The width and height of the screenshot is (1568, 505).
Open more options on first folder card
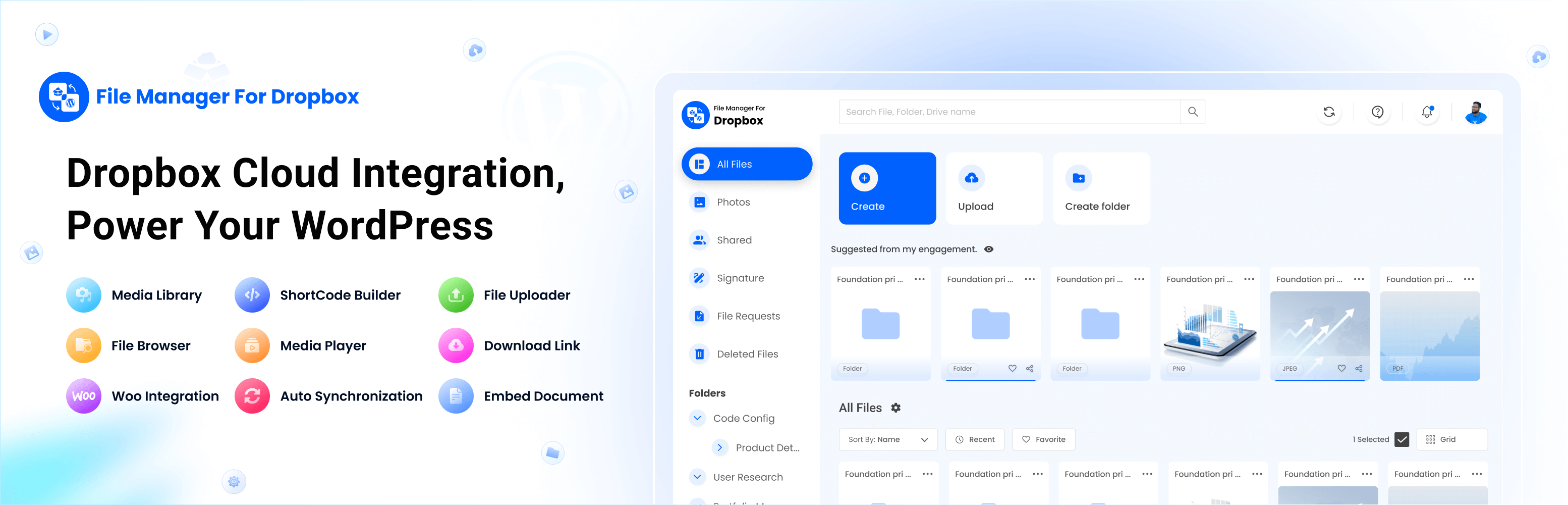[x=920, y=279]
